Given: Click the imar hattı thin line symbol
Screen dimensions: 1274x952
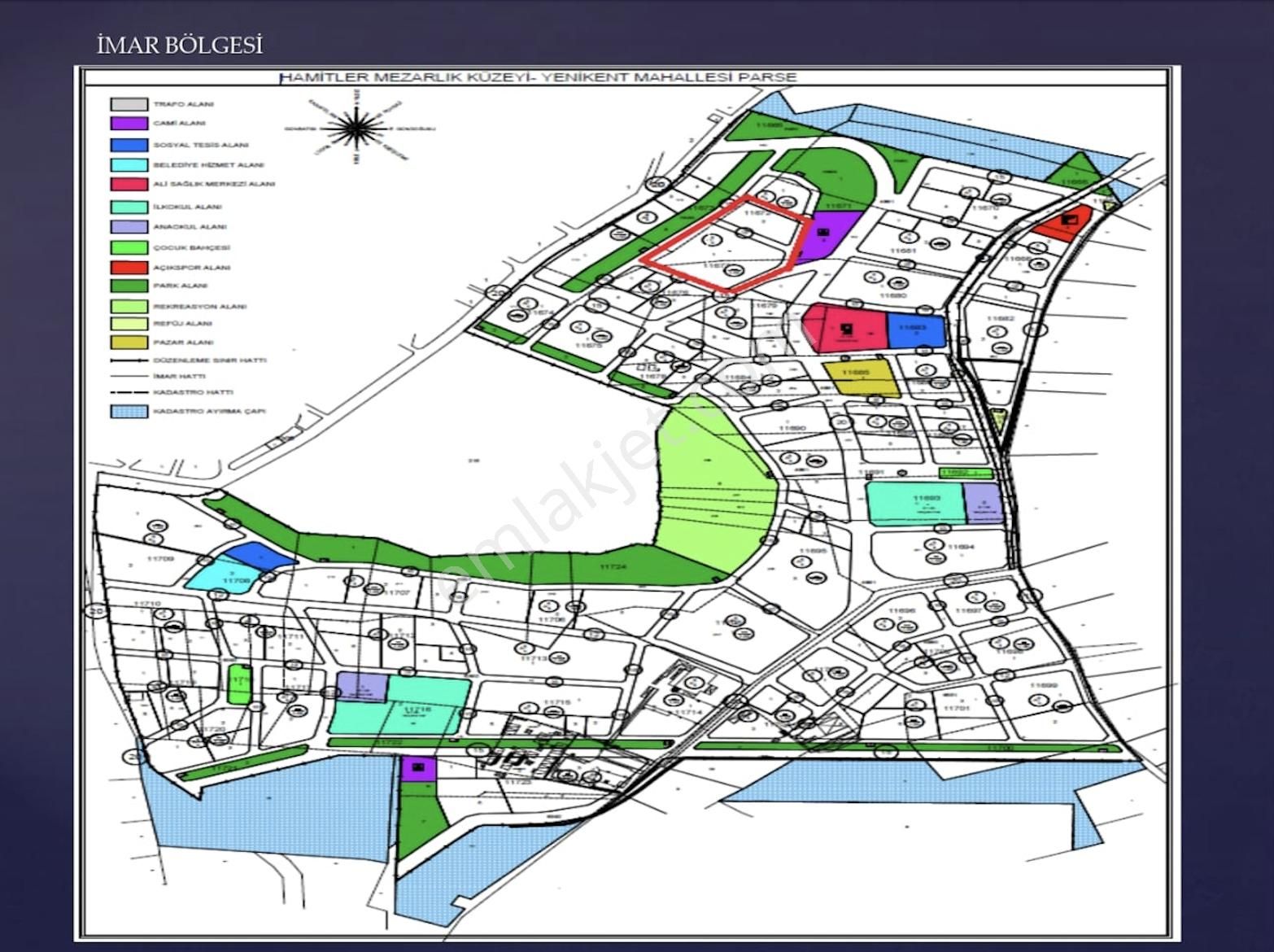Looking at the screenshot, I should point(129,376).
